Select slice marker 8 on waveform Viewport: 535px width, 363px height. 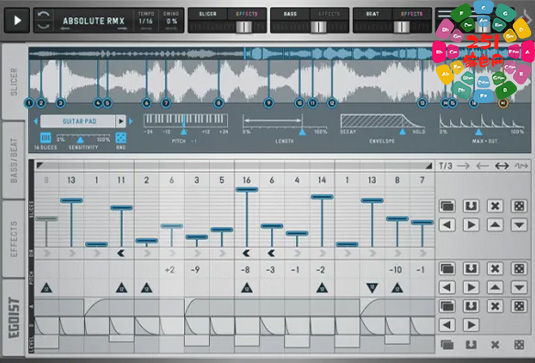219,103
